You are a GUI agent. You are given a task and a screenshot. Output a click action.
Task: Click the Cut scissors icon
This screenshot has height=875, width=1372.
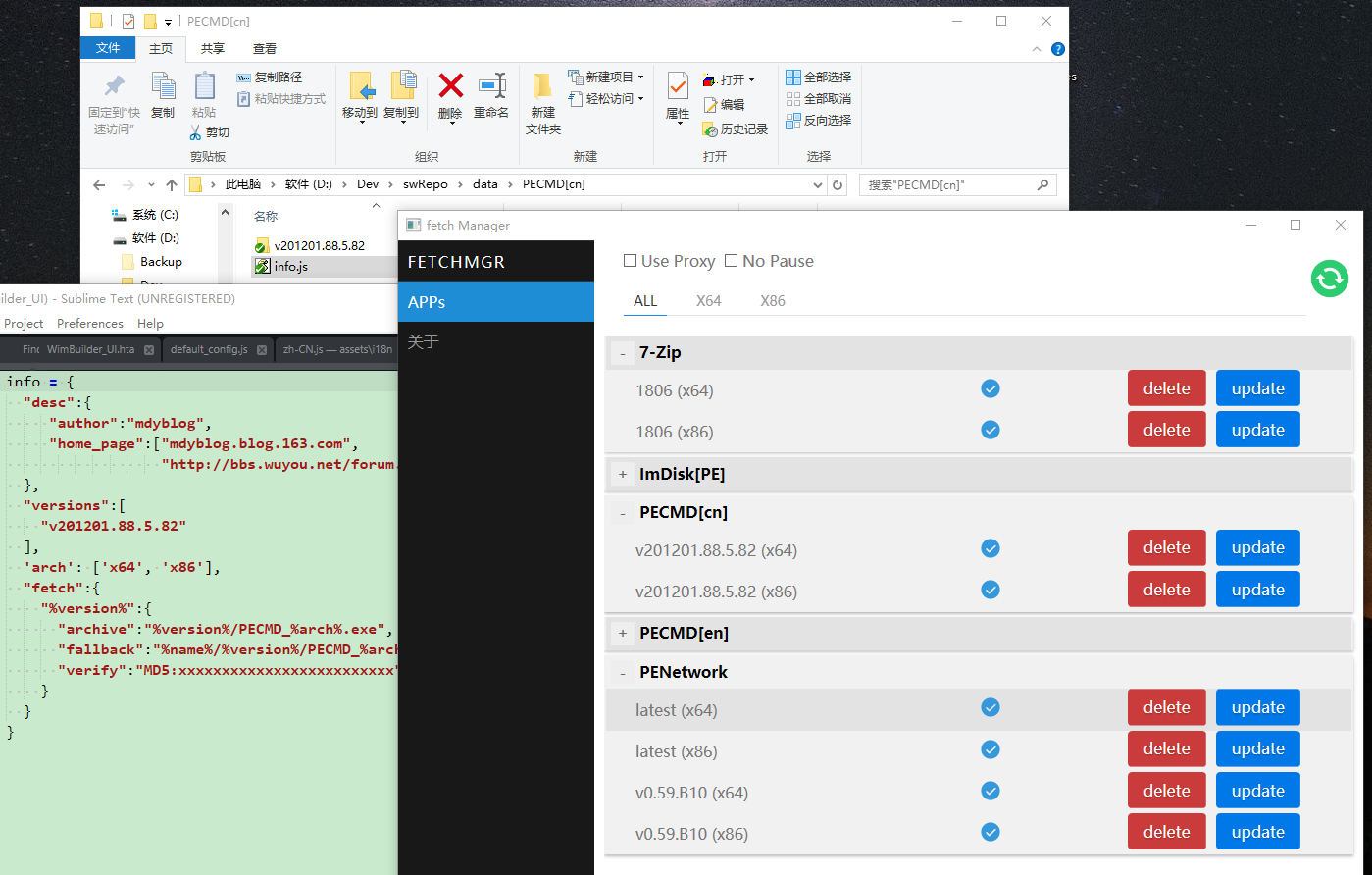[x=196, y=131]
